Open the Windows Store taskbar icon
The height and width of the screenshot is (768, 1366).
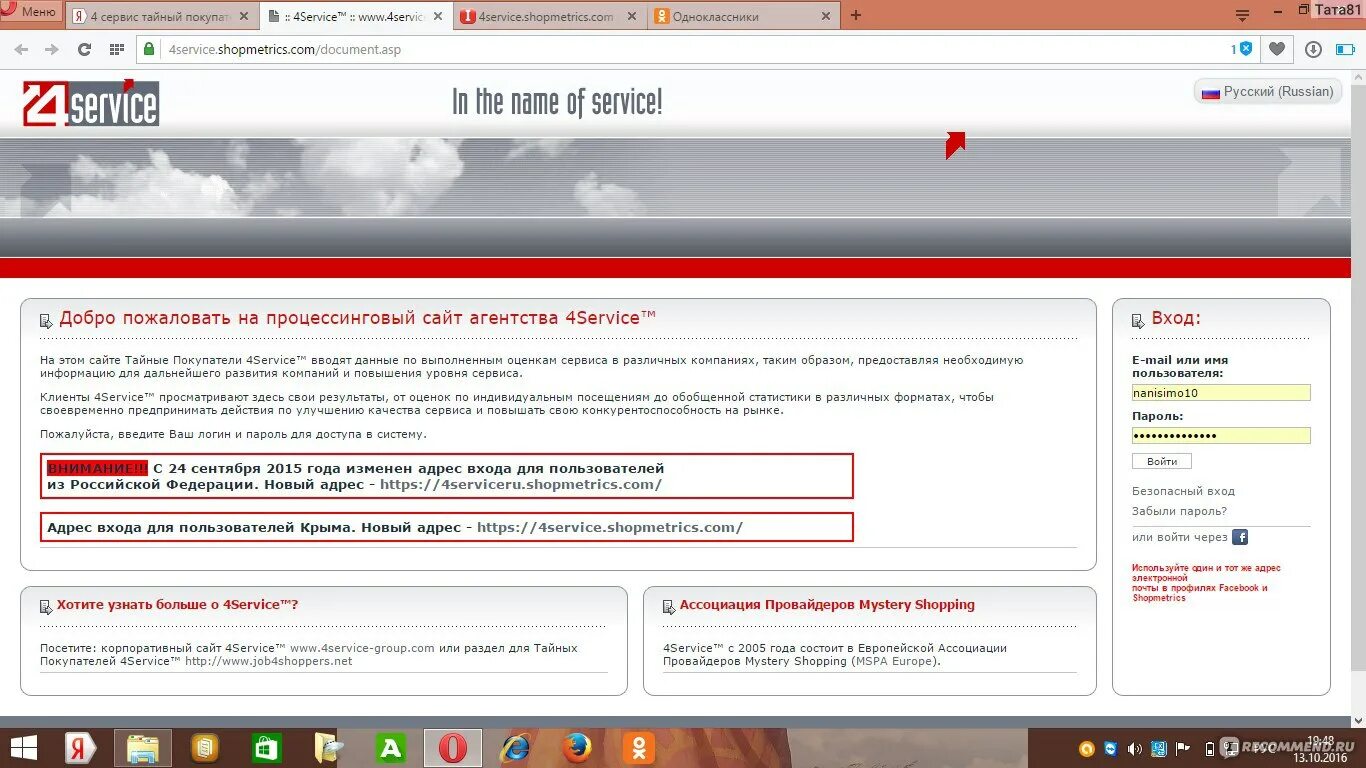click(x=266, y=748)
